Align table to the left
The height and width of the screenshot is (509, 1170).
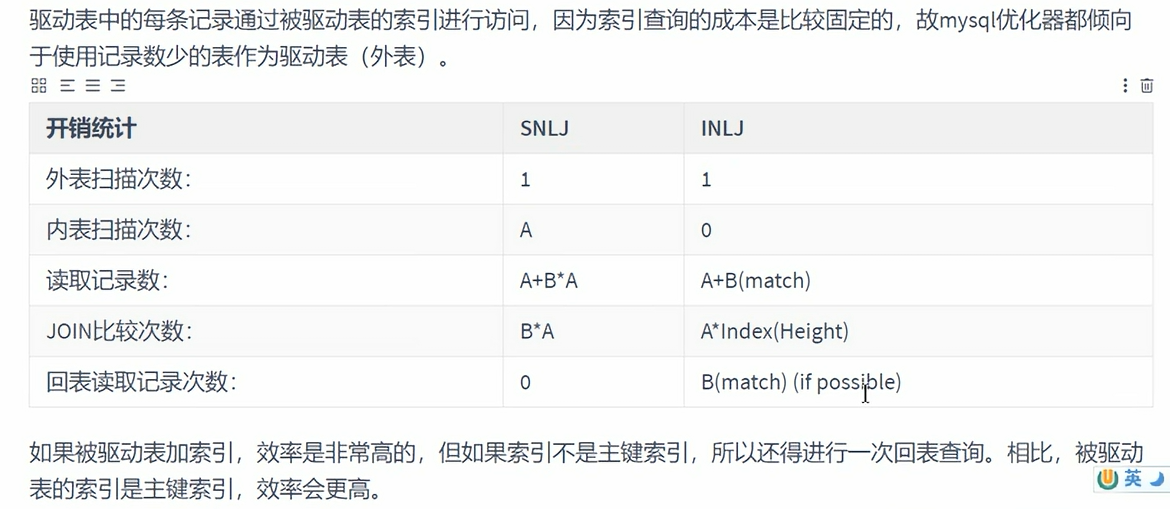(67, 86)
